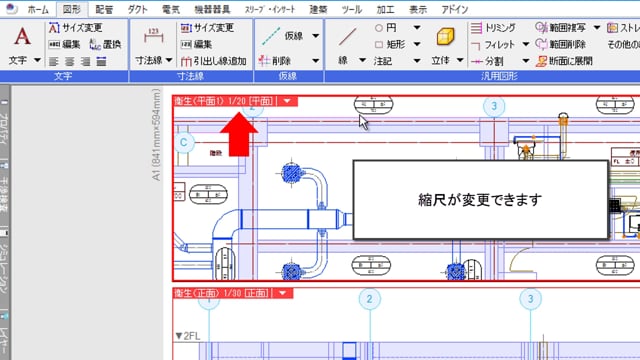Screen dimensions: 640x360
Task: Select the 円 circle tool
Action: [386, 28]
